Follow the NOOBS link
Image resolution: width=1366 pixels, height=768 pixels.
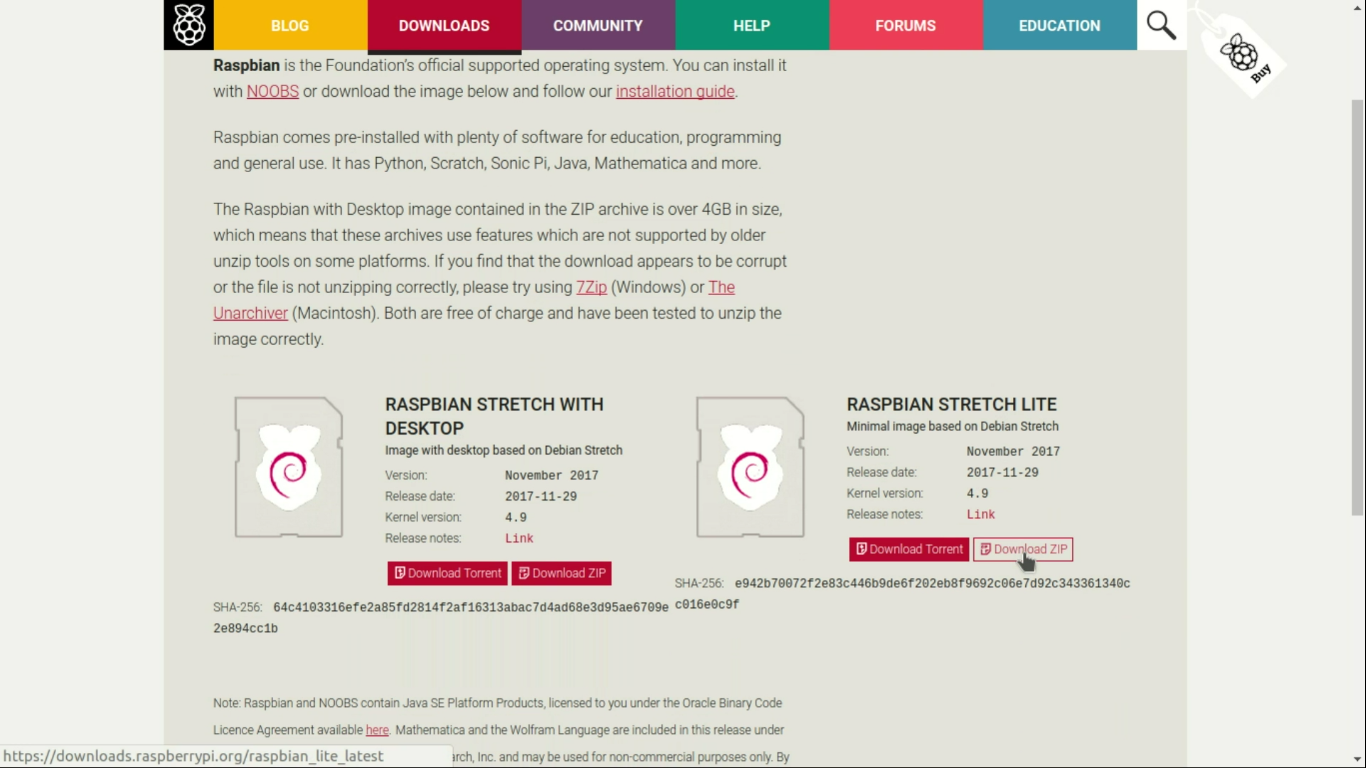[273, 91]
